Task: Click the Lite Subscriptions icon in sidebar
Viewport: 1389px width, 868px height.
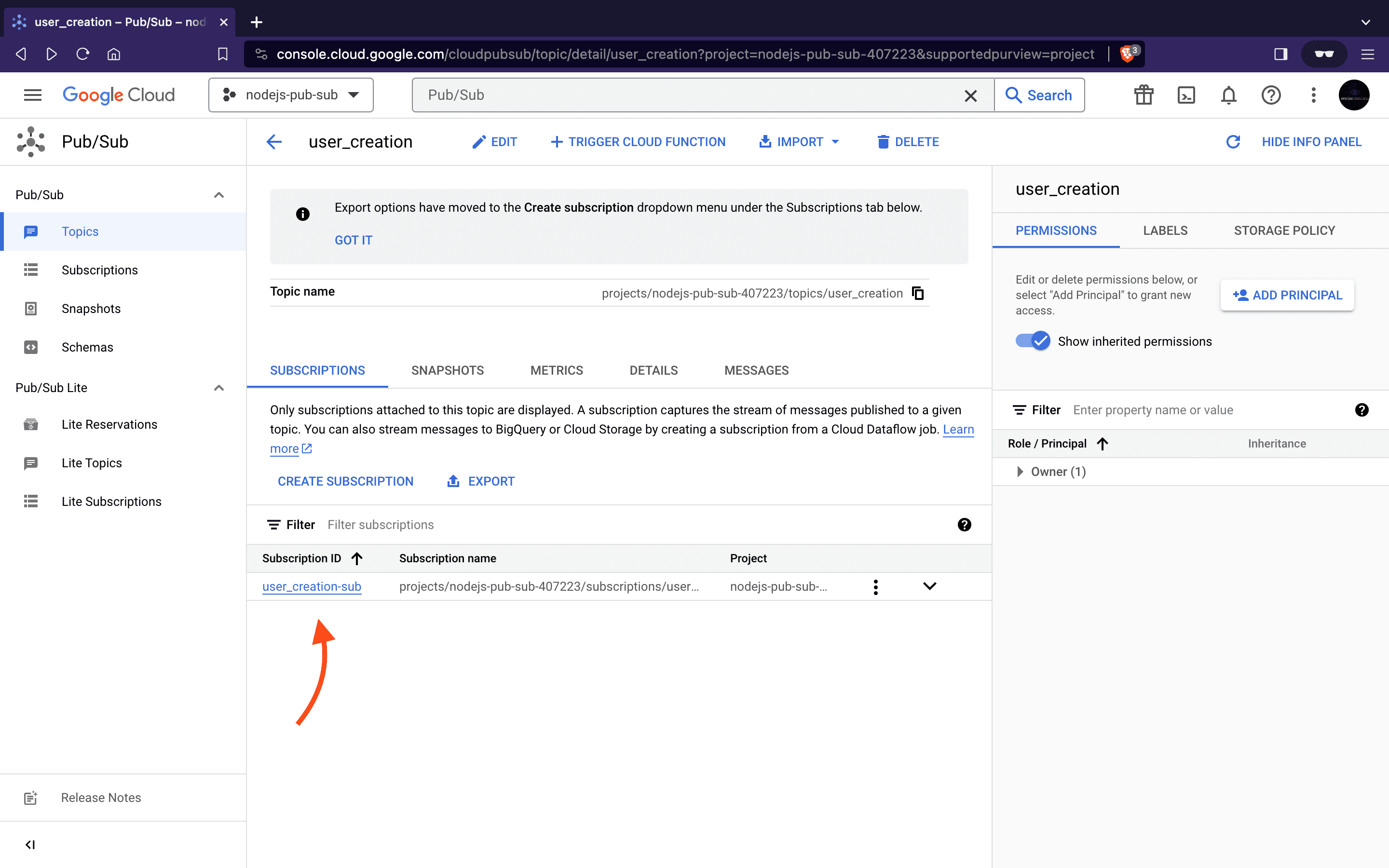Action: coord(31,501)
